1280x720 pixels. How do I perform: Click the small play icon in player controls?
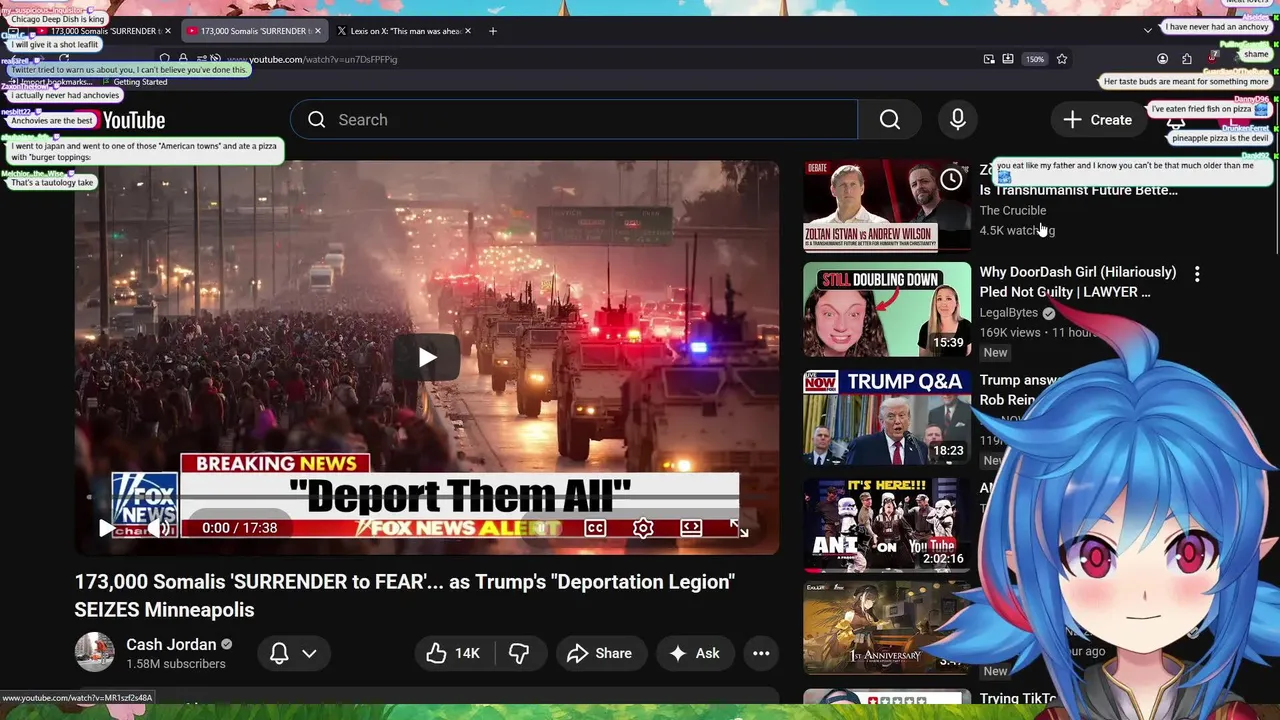106,528
